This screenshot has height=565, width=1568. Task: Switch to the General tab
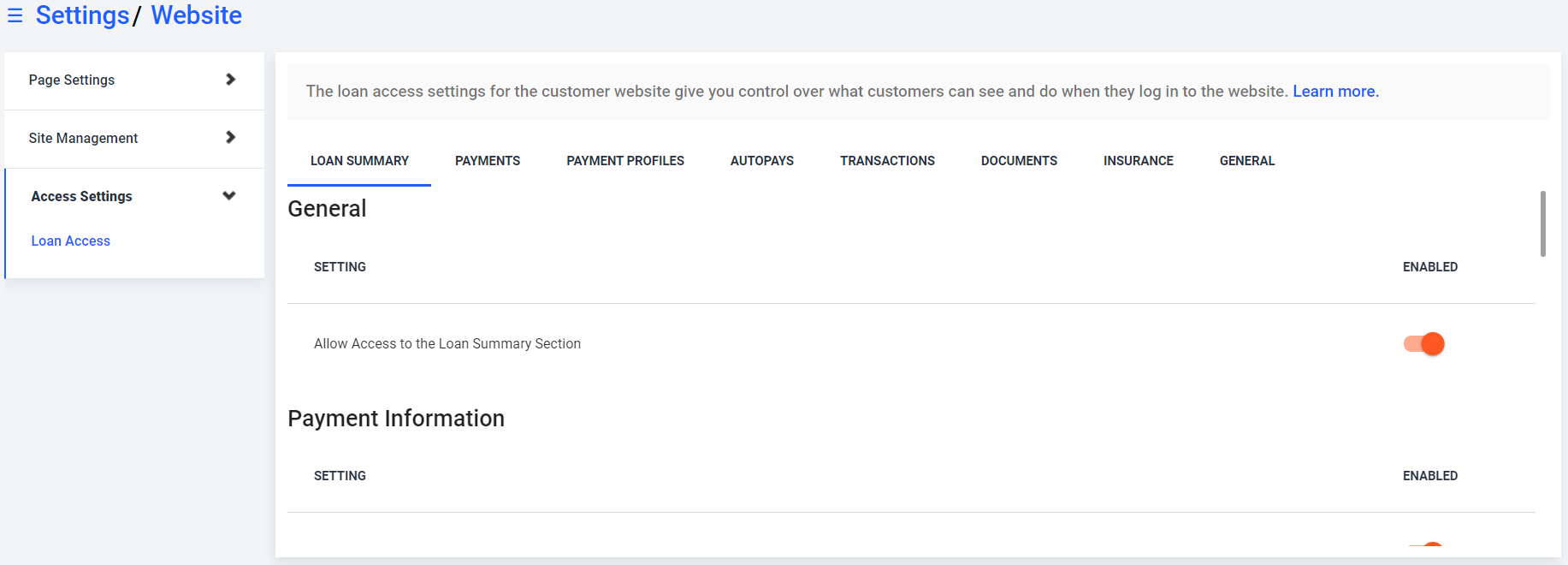click(1247, 161)
